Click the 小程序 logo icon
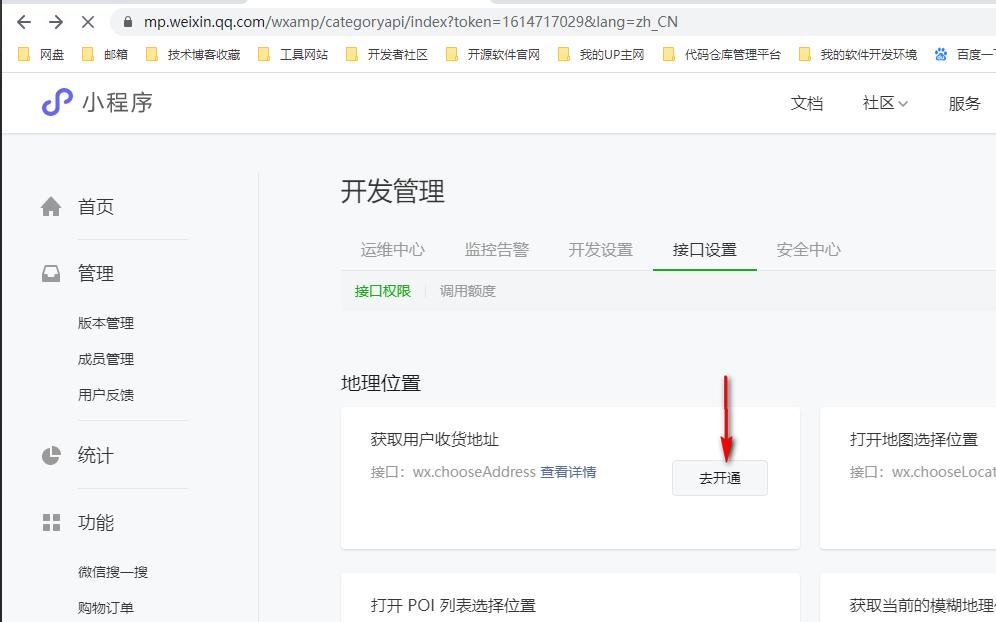996x622 pixels. click(57, 103)
